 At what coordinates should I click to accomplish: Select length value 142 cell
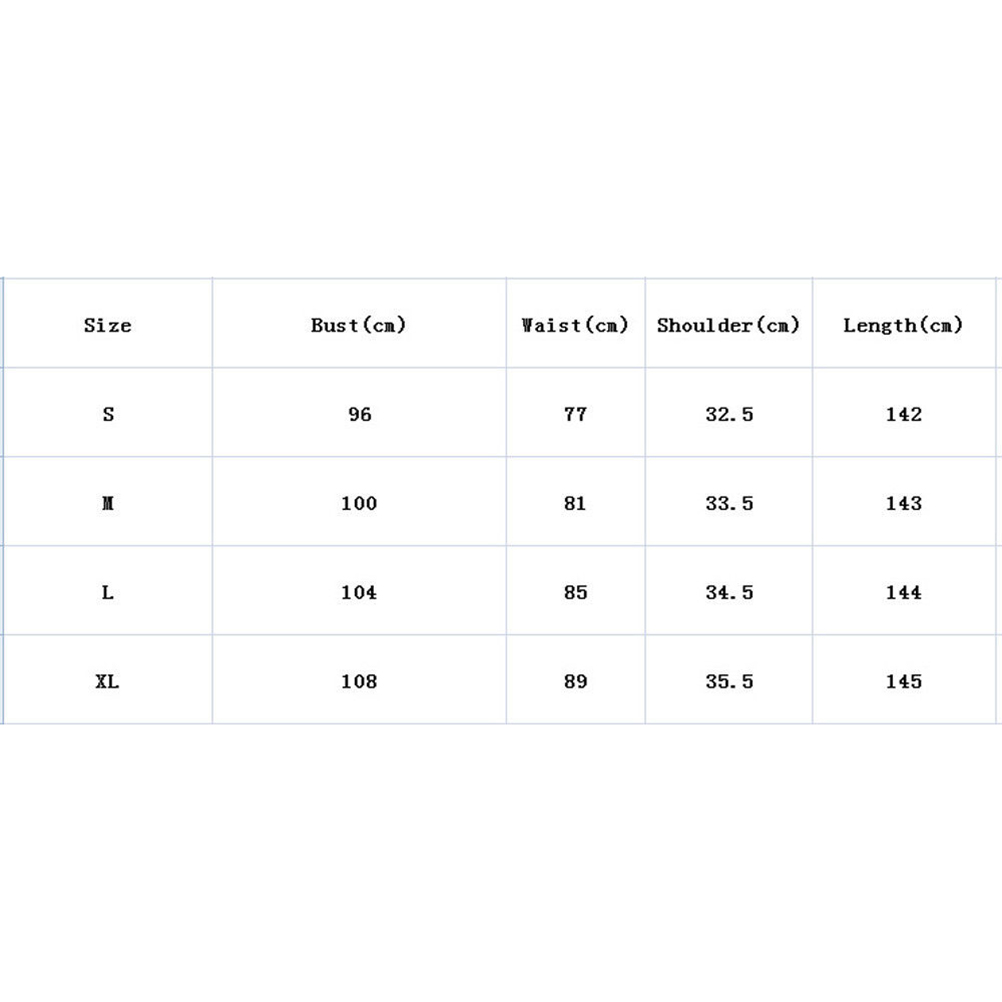click(903, 414)
